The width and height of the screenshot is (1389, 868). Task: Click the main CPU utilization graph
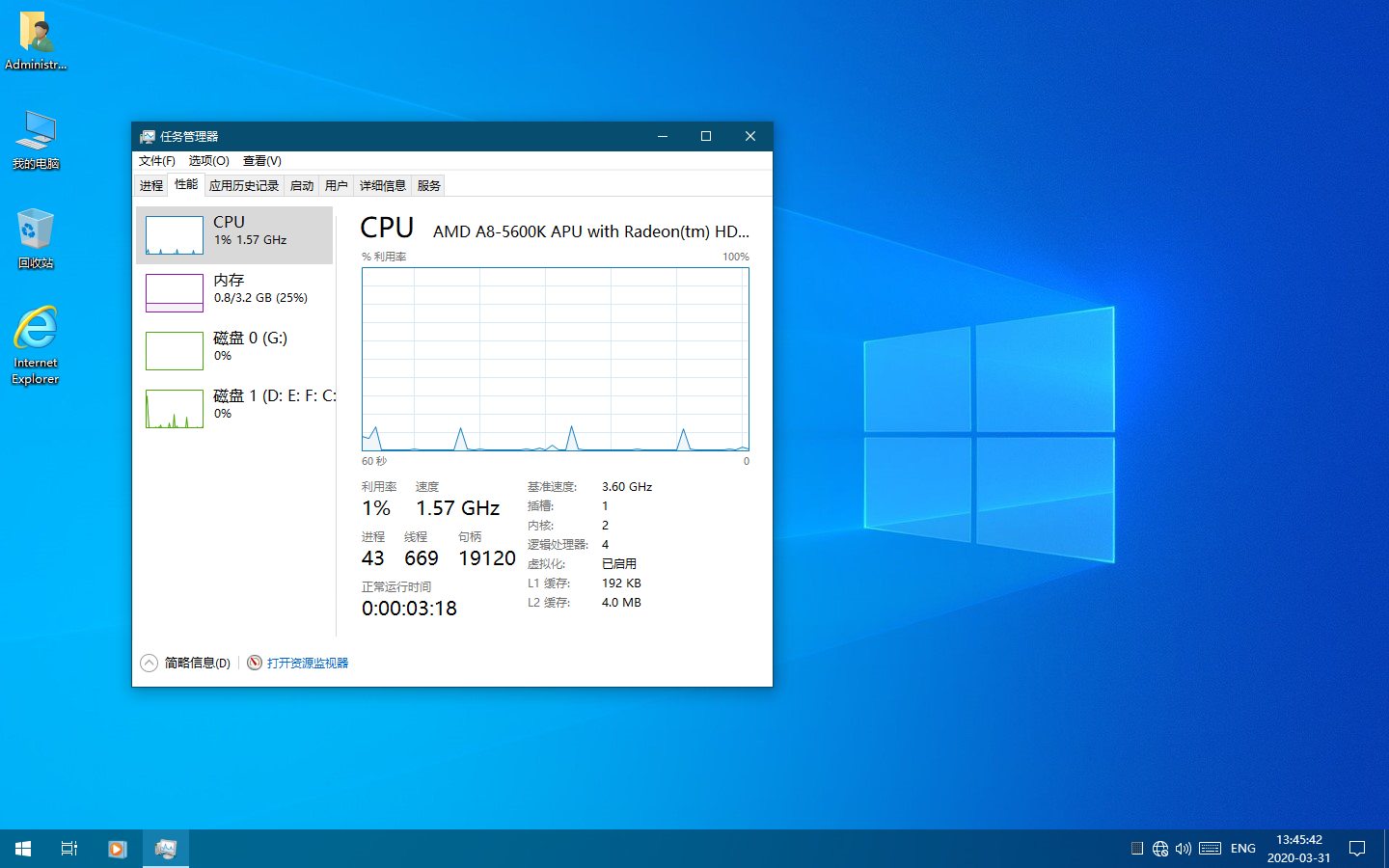coord(556,359)
